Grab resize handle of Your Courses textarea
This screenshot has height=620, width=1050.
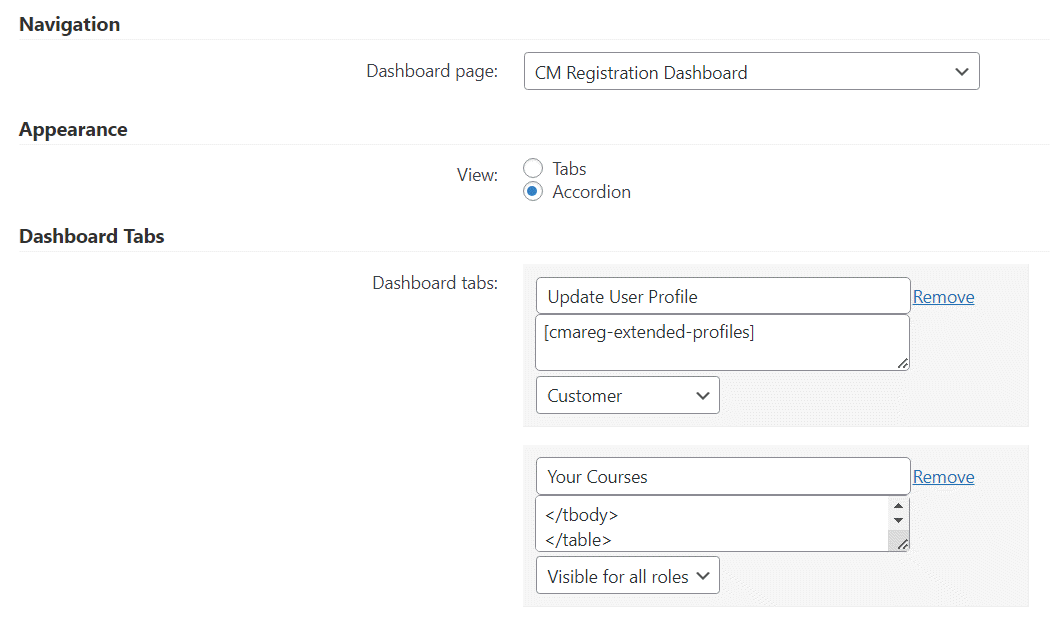pyautogui.click(x=902, y=544)
